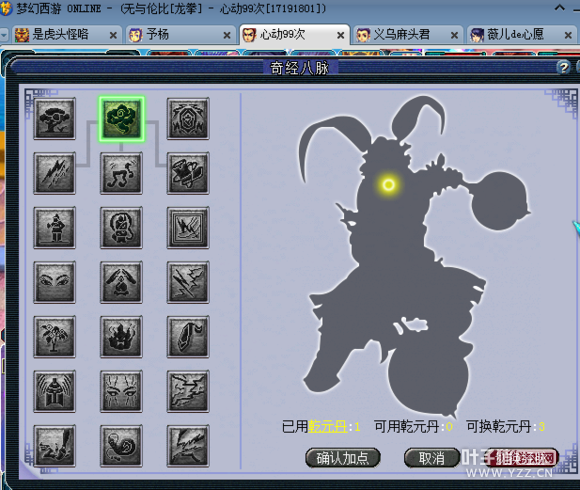This screenshot has width=580, height=490.
Task: Select the campfire feathers skill icon
Action: click(x=121, y=282)
